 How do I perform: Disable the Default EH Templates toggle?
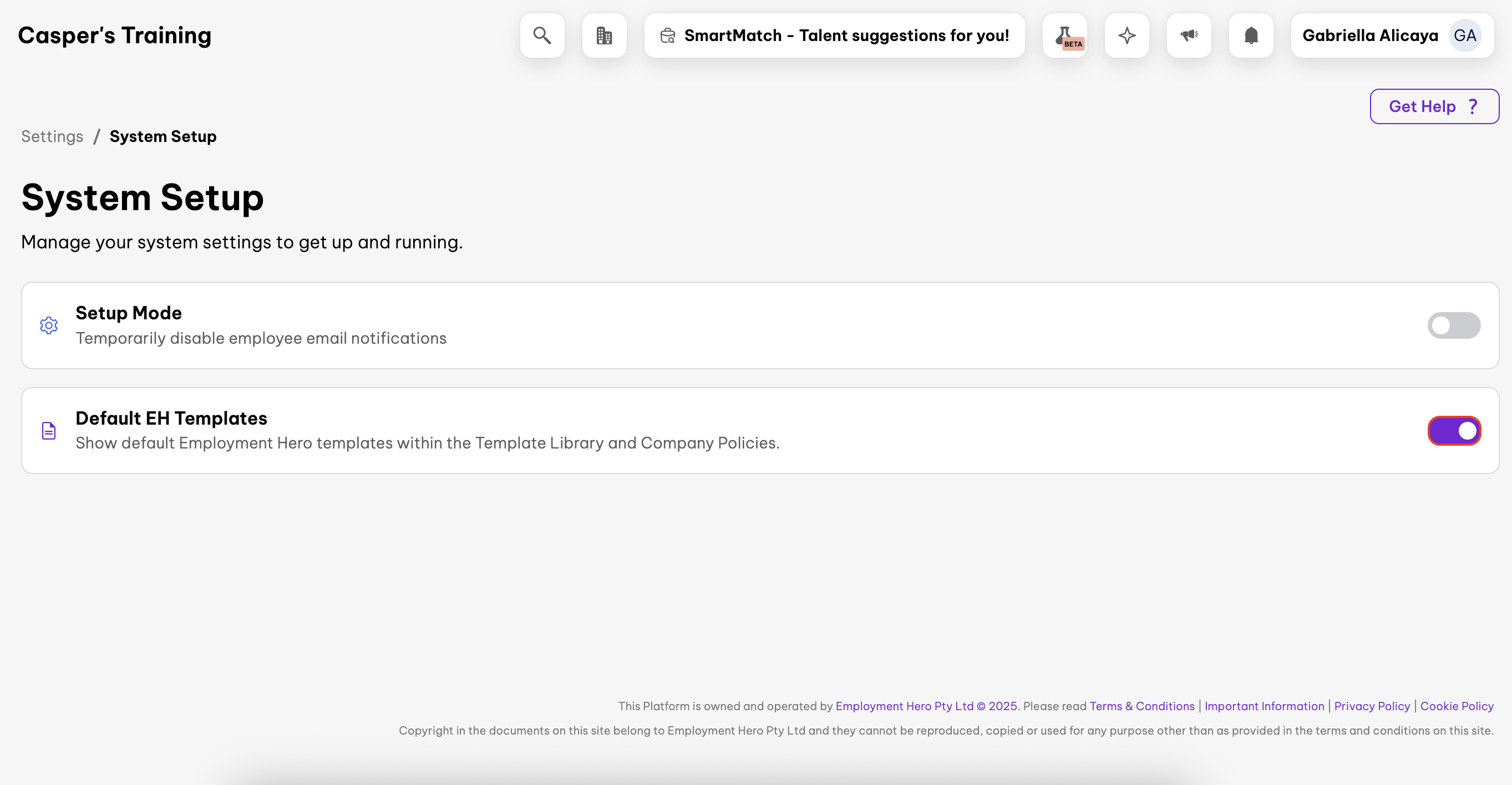1453,431
